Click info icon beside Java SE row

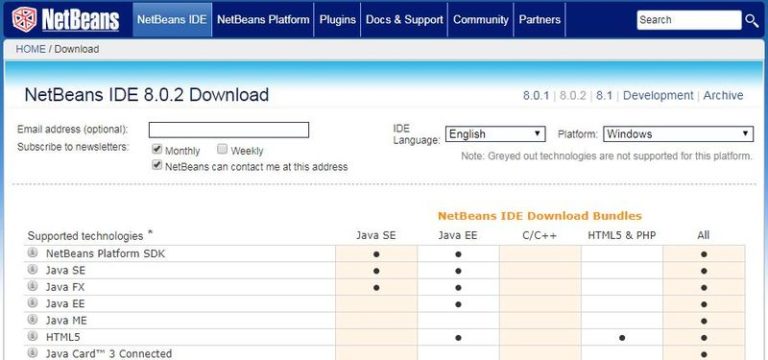pos(32,269)
